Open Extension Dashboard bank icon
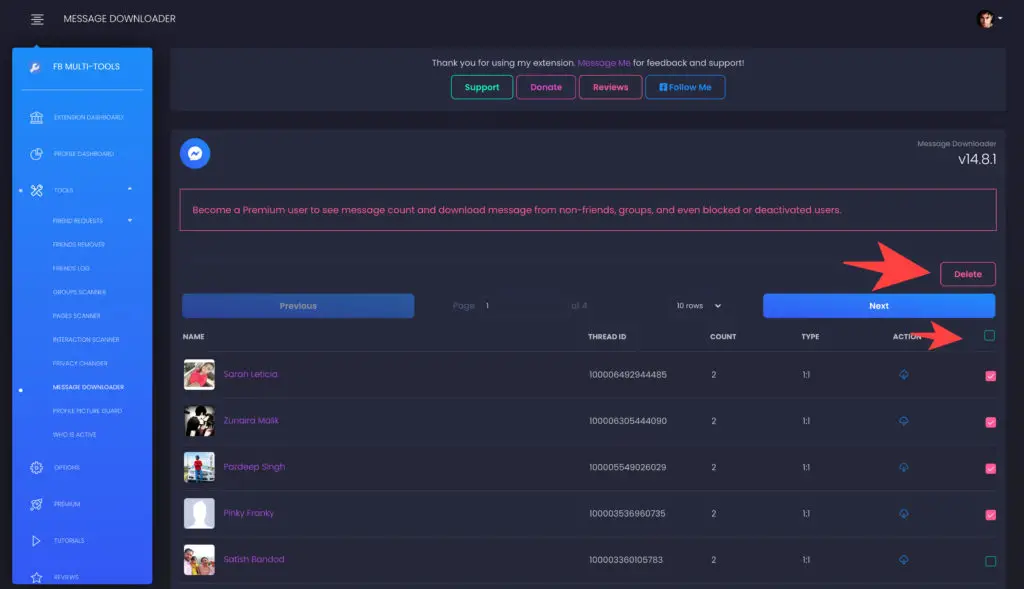 click(x=37, y=118)
